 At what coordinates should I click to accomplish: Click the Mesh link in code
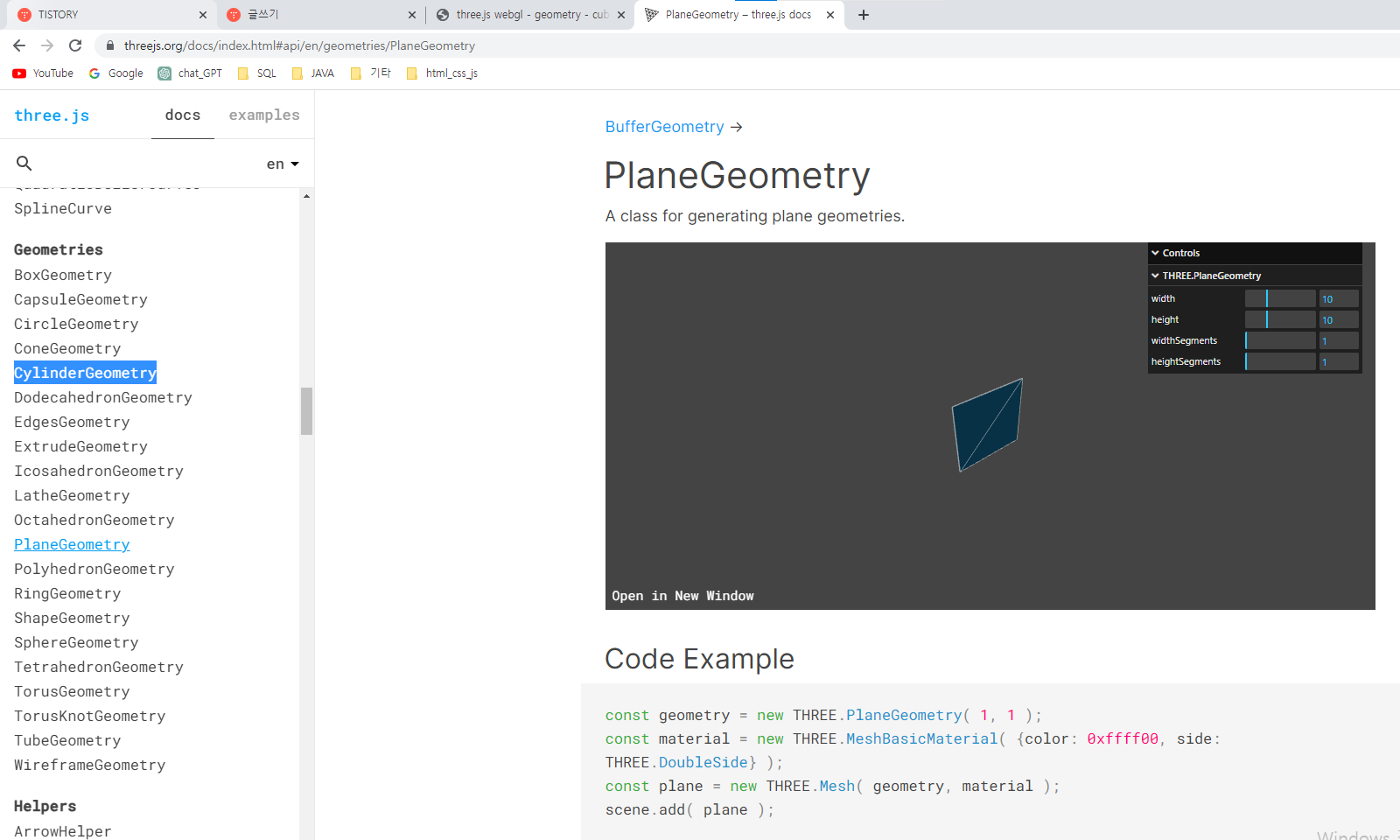[x=836, y=786]
